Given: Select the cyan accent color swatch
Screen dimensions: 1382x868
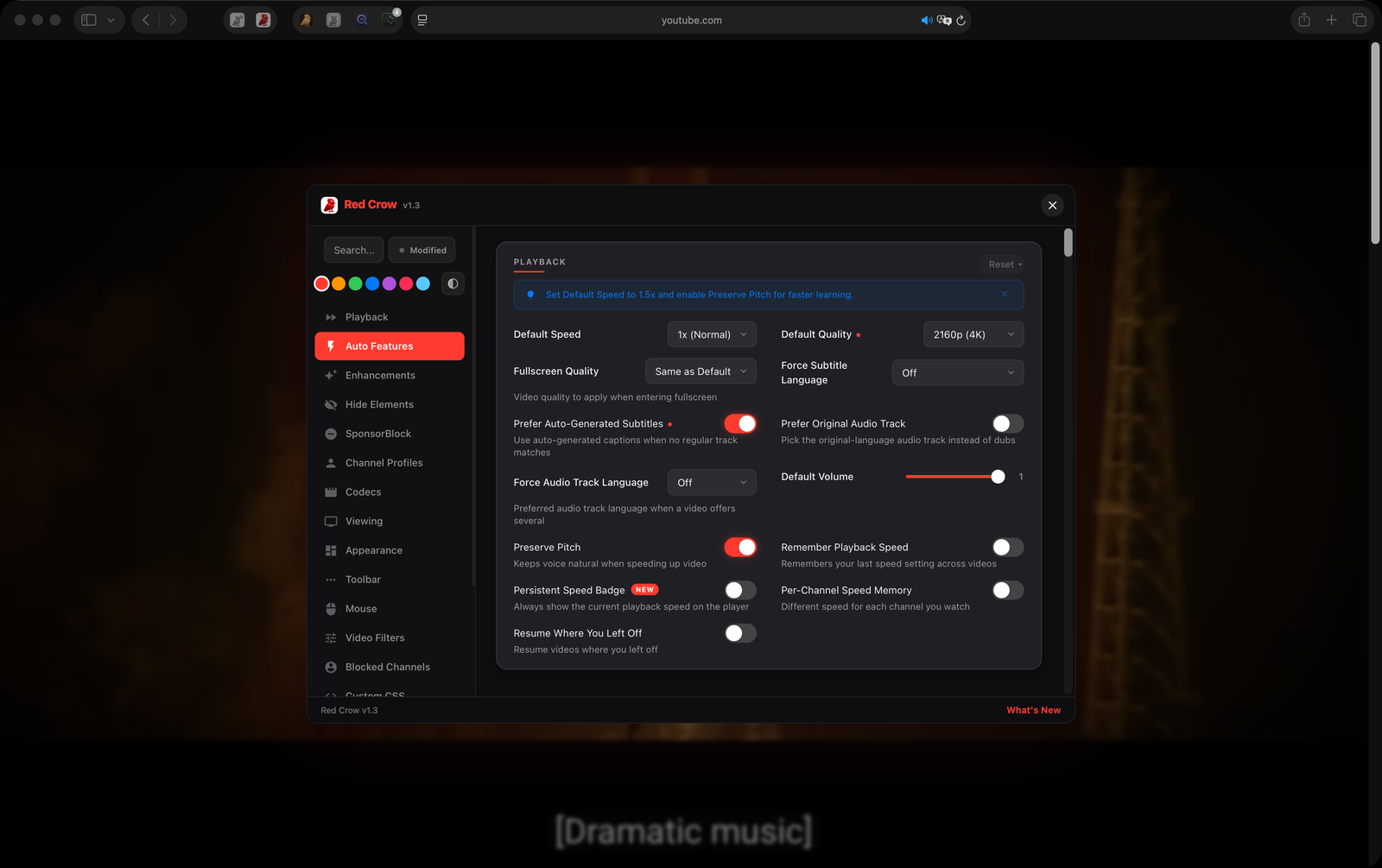Looking at the screenshot, I should (x=422, y=283).
